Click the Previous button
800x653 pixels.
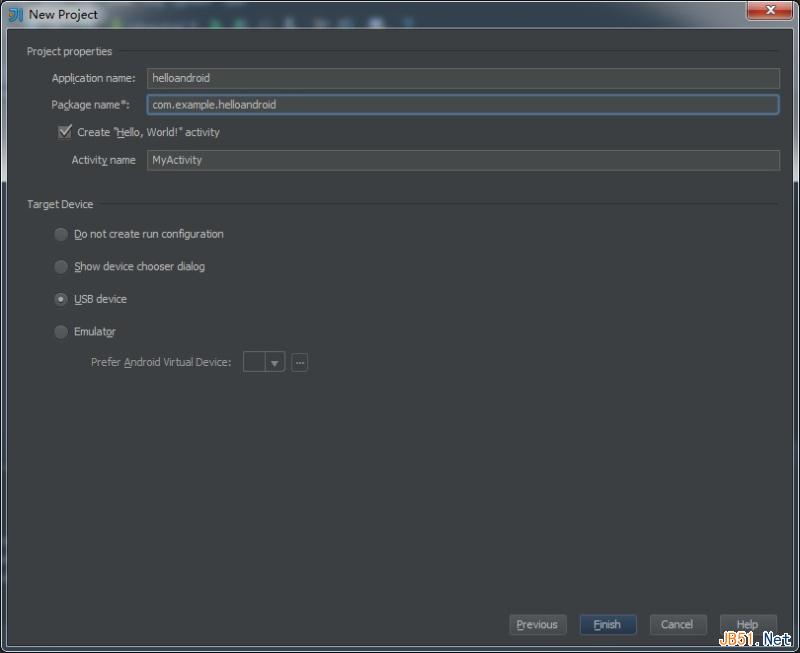[538, 624]
